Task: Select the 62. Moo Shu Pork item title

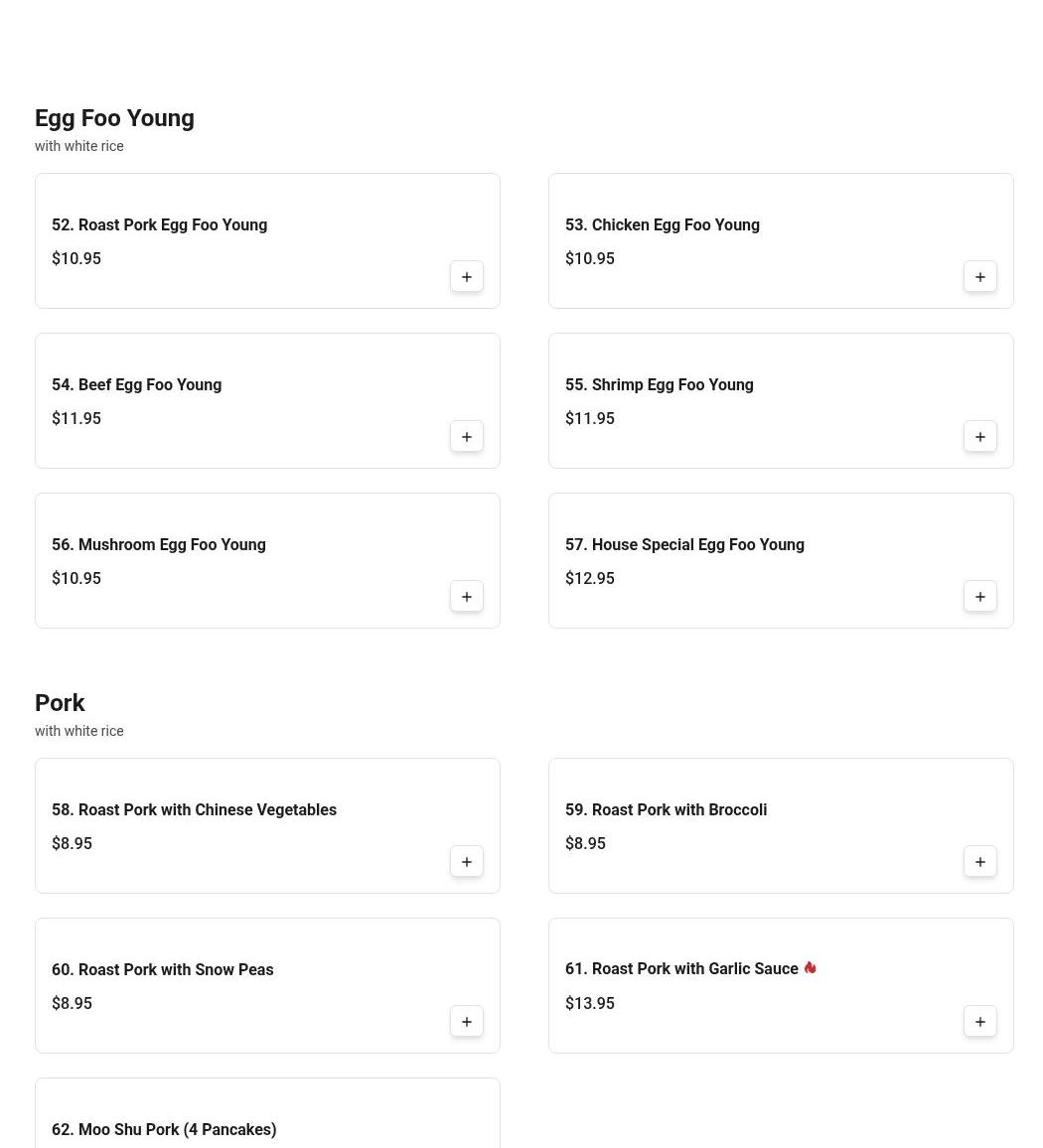Action: coord(164,1130)
